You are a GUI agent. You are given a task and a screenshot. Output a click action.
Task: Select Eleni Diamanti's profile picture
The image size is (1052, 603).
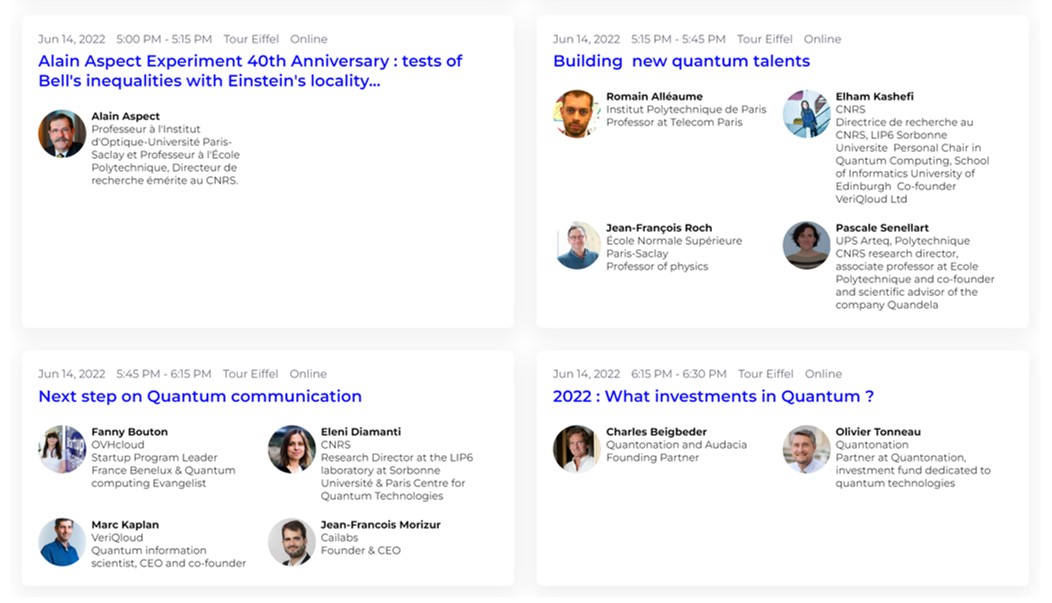pyautogui.click(x=291, y=449)
